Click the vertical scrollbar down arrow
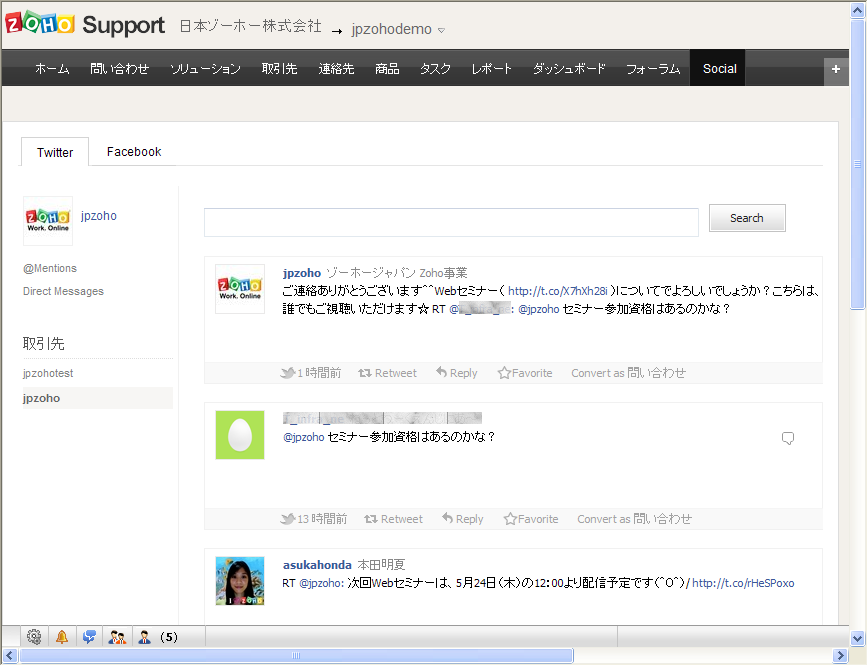This screenshot has height=666, width=868. (858, 638)
